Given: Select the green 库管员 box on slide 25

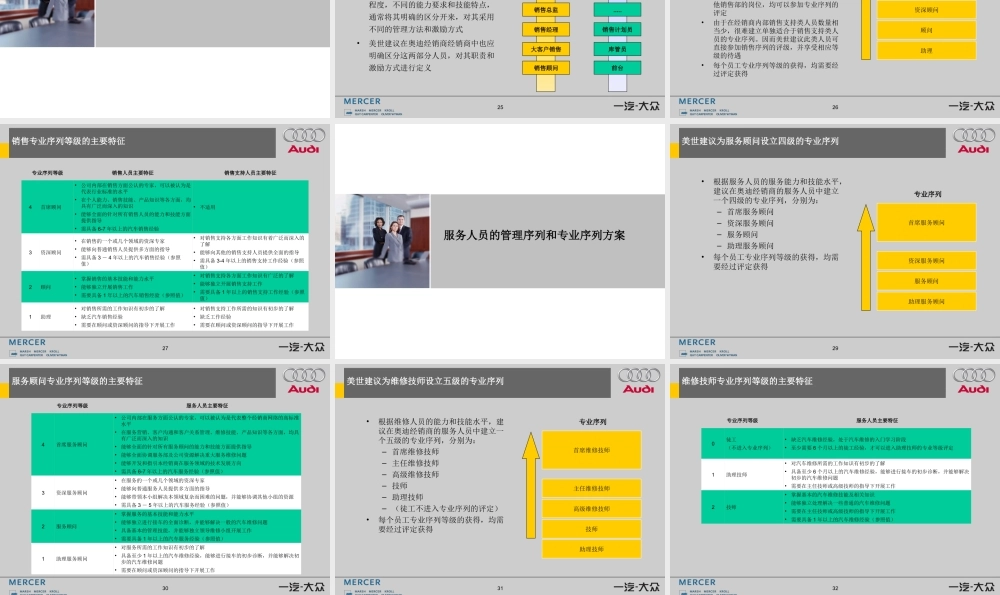Looking at the screenshot, I should pyautogui.click(x=617, y=49).
